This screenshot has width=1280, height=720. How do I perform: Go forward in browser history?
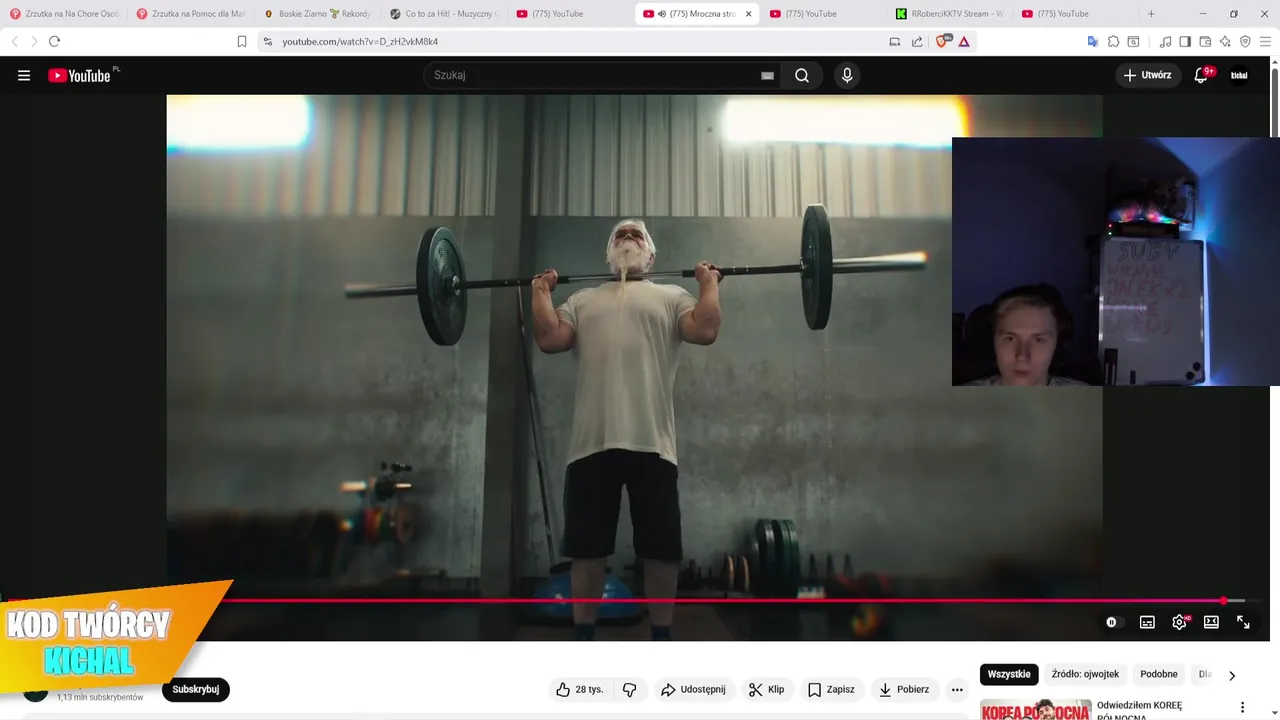33,41
